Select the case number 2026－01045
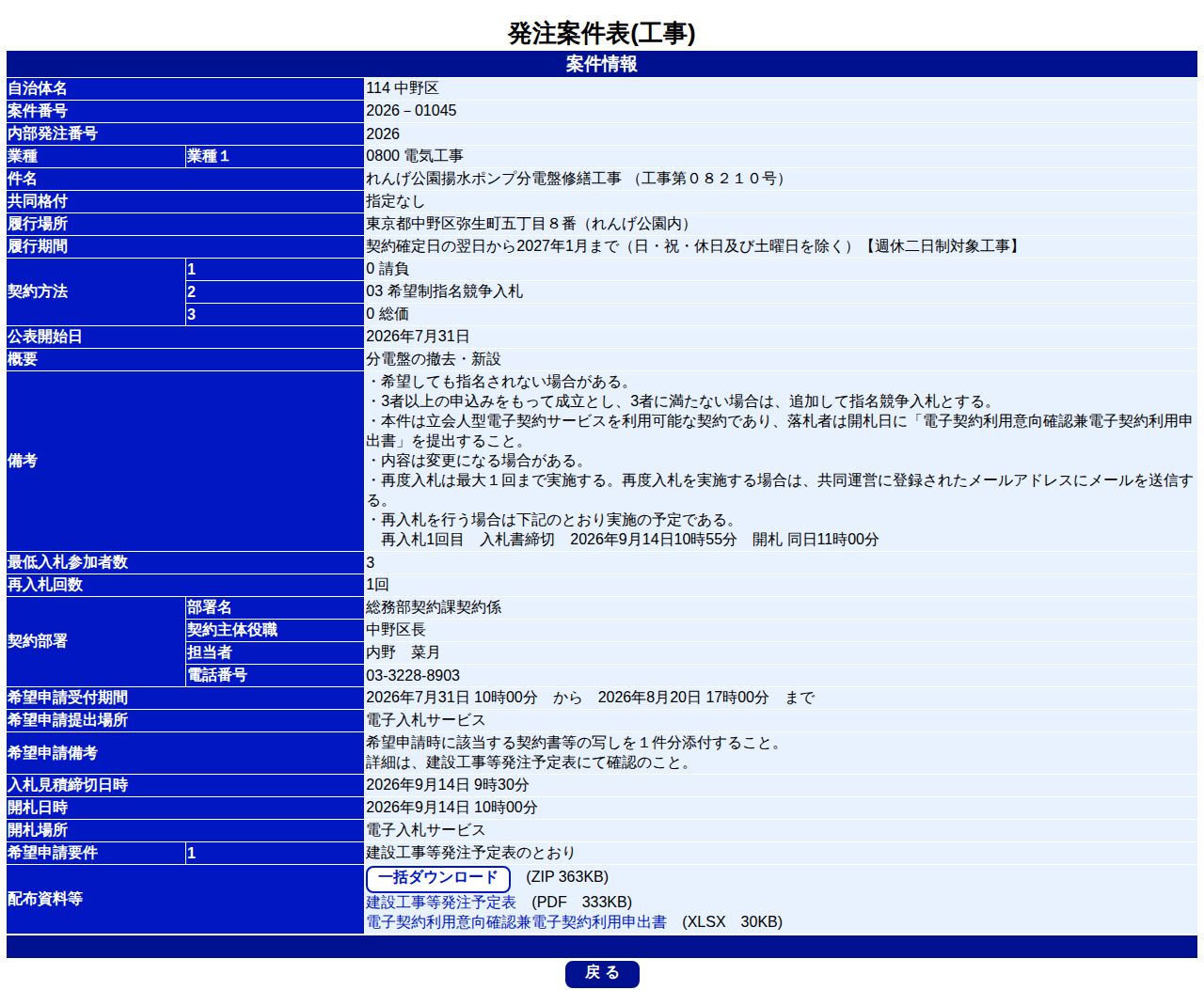Viewport: 1204px width, 990px height. coord(411,111)
